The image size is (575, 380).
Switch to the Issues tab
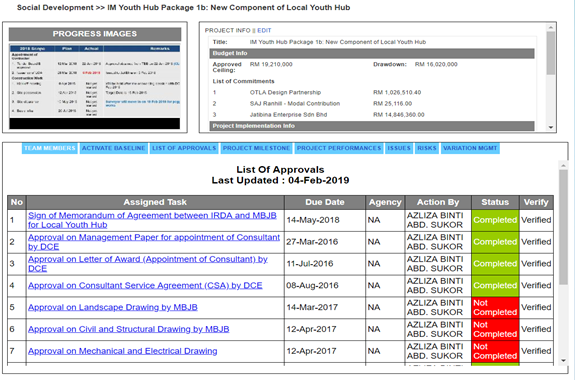coord(399,148)
